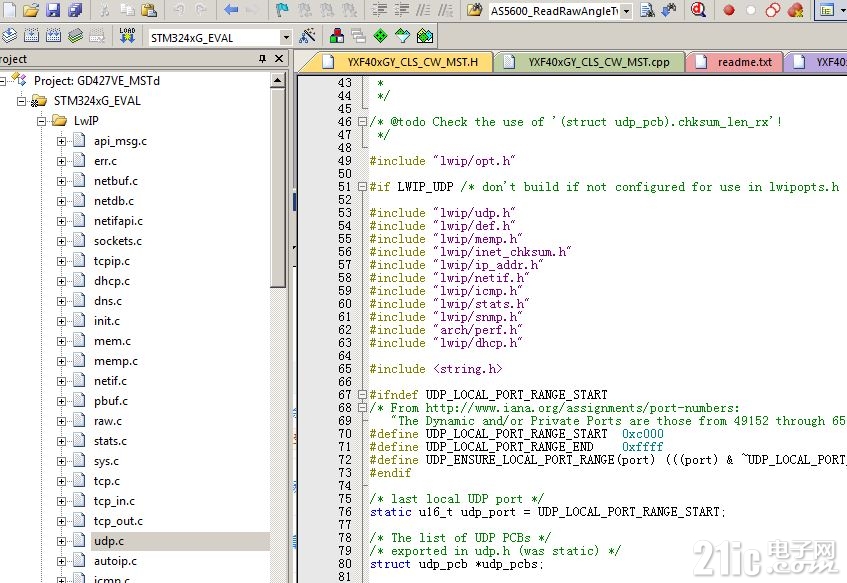Expand the sockets.c tree node
The image size is (847, 583).
click(61, 242)
